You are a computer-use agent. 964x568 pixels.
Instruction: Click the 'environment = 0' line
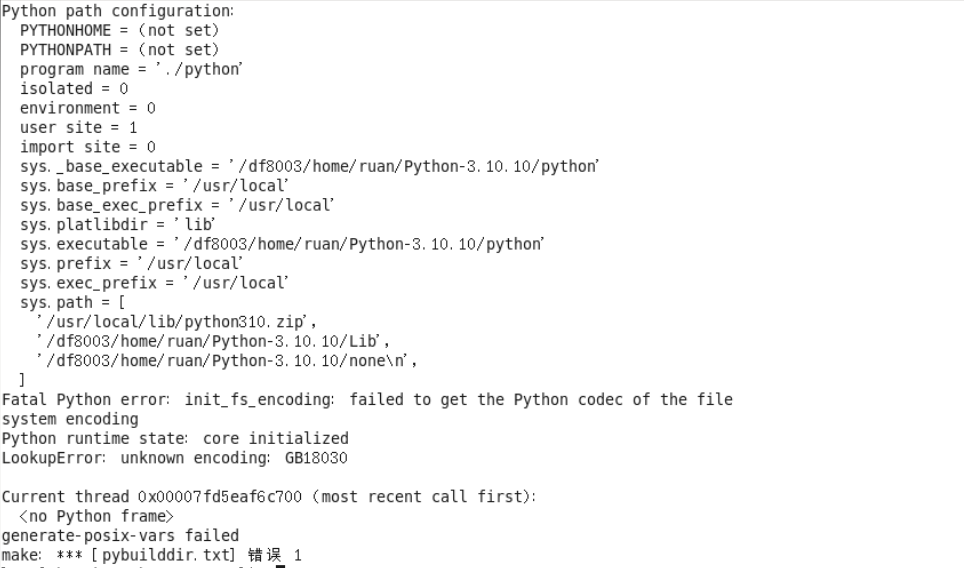[x=88, y=108]
